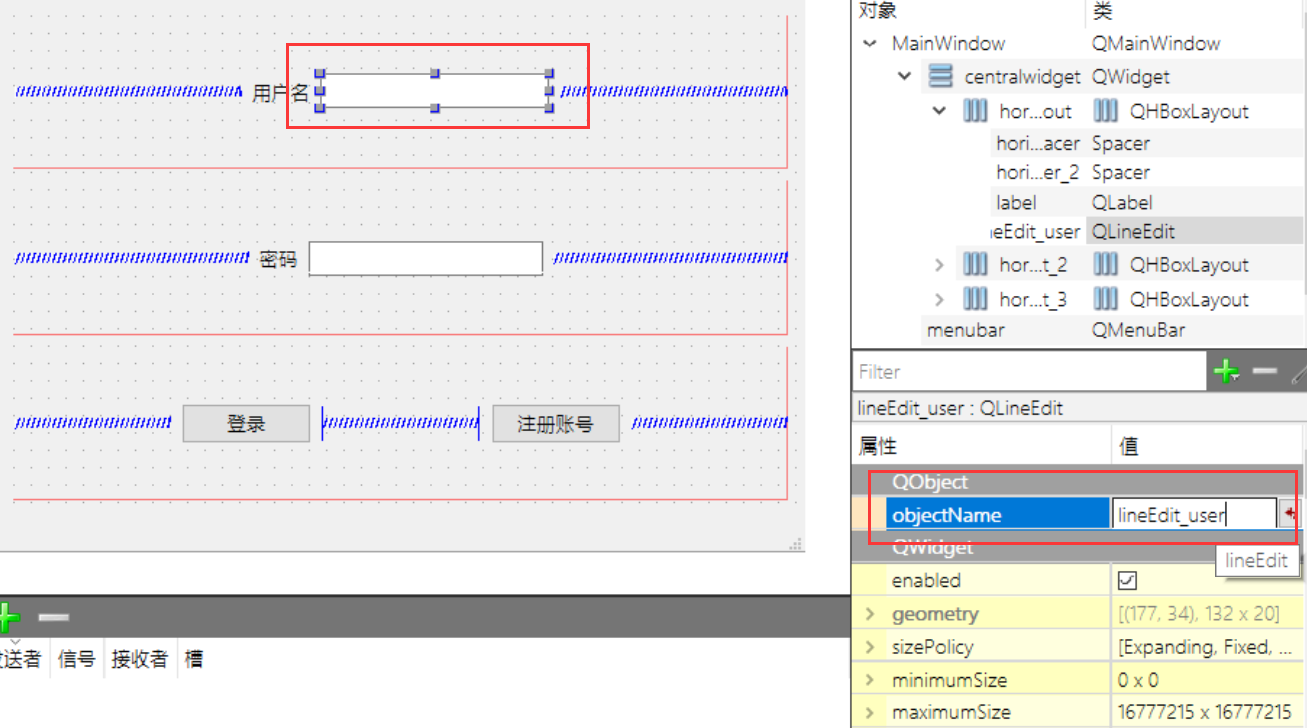Expand the sizePolicy property
1307x728 pixels.
(x=870, y=647)
